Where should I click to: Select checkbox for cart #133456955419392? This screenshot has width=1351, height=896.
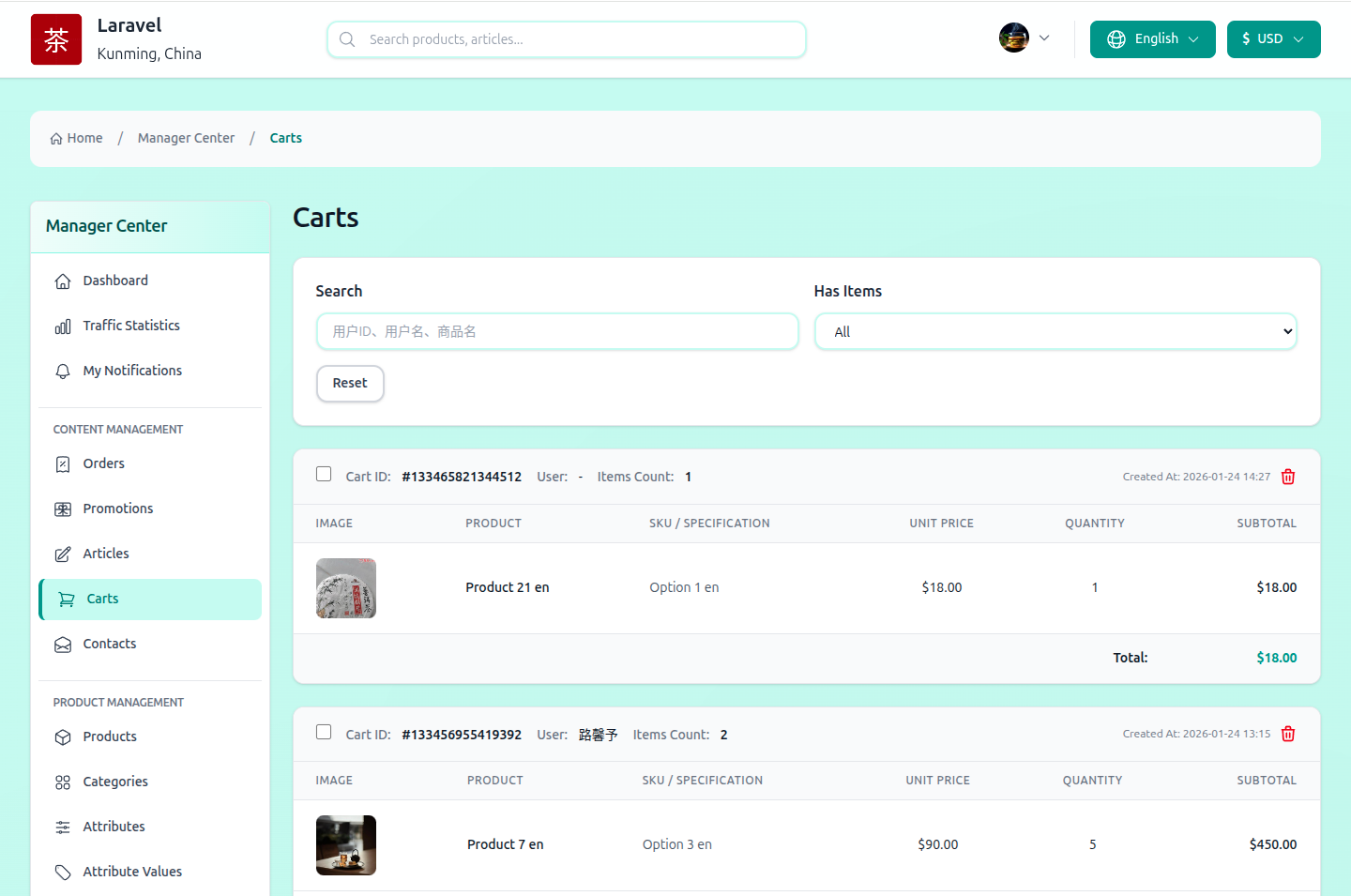pyautogui.click(x=324, y=732)
